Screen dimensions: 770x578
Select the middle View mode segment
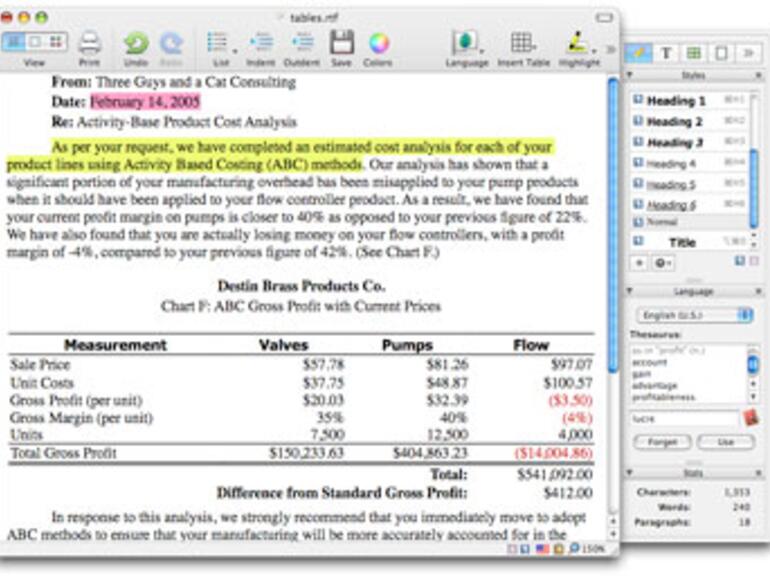click(x=34, y=42)
